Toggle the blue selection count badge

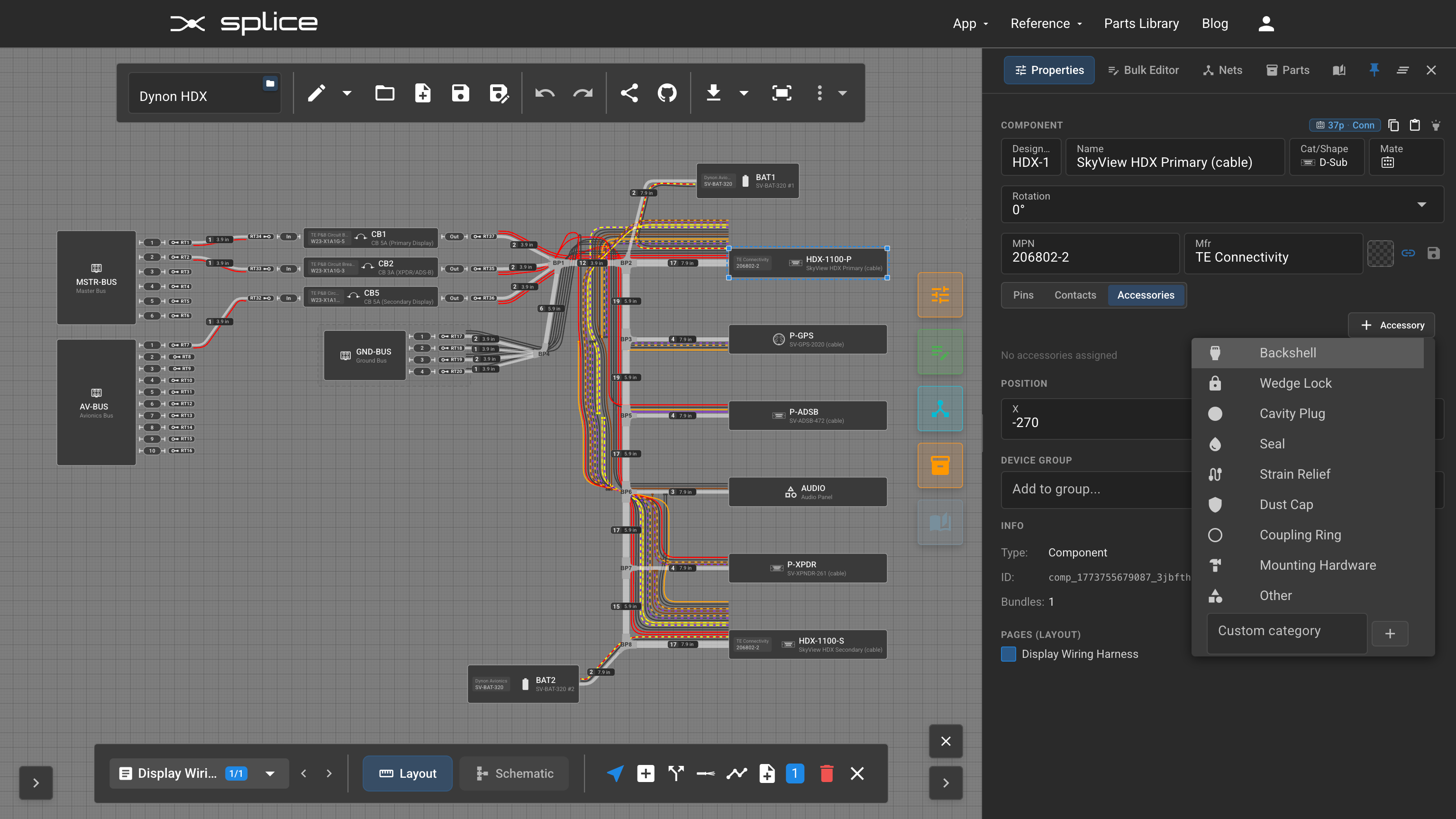(x=795, y=773)
